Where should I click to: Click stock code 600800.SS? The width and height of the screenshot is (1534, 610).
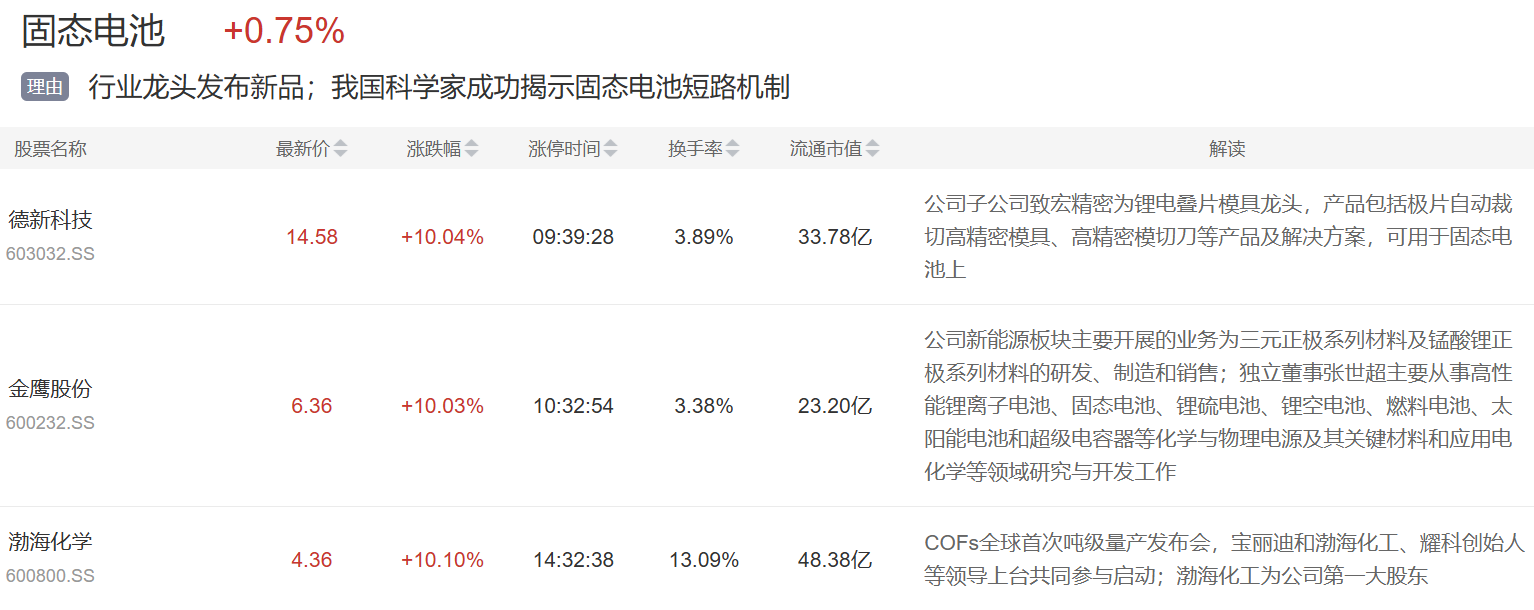pos(50,577)
